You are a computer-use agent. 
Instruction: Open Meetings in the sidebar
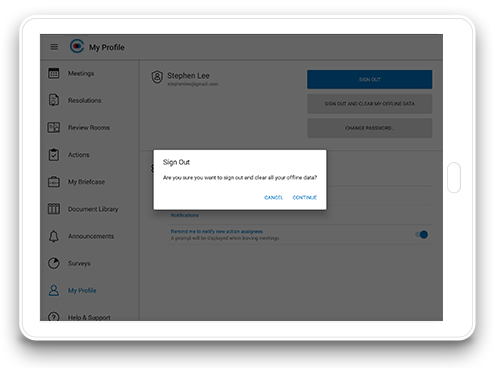pyautogui.click(x=81, y=73)
